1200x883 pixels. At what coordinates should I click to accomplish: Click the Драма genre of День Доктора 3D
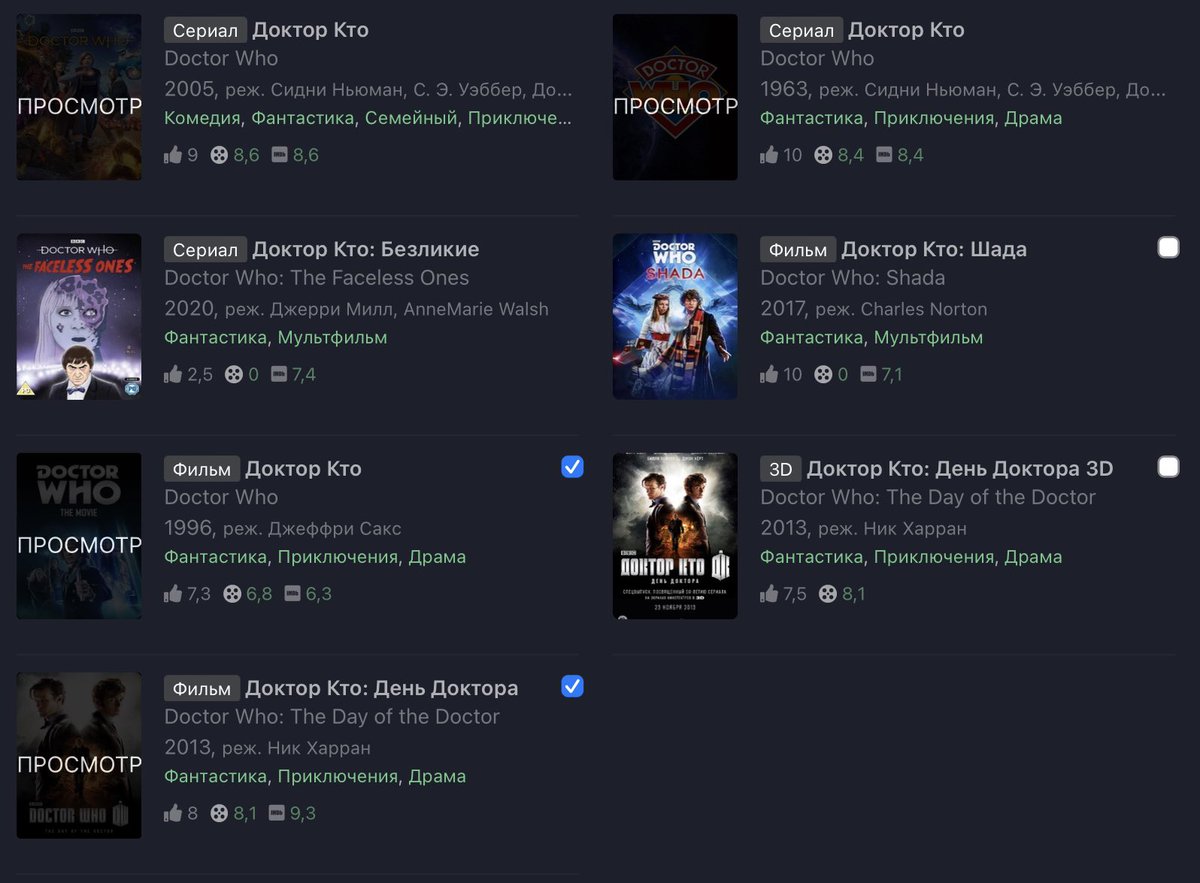(x=1033, y=557)
